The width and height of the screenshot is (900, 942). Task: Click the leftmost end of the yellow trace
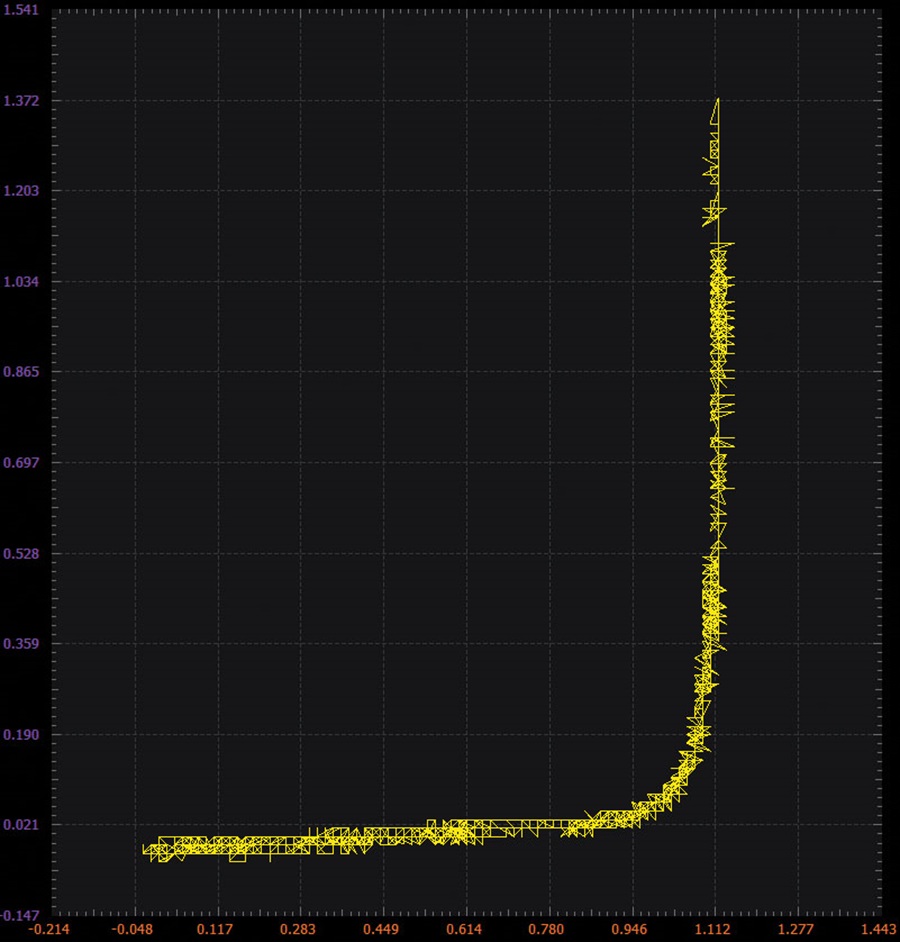(144, 849)
